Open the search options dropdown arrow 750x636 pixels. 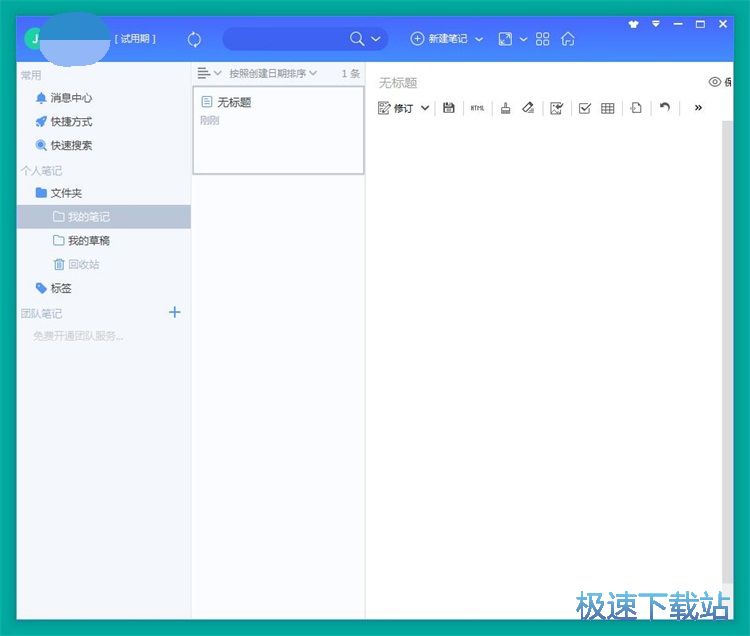click(376, 39)
